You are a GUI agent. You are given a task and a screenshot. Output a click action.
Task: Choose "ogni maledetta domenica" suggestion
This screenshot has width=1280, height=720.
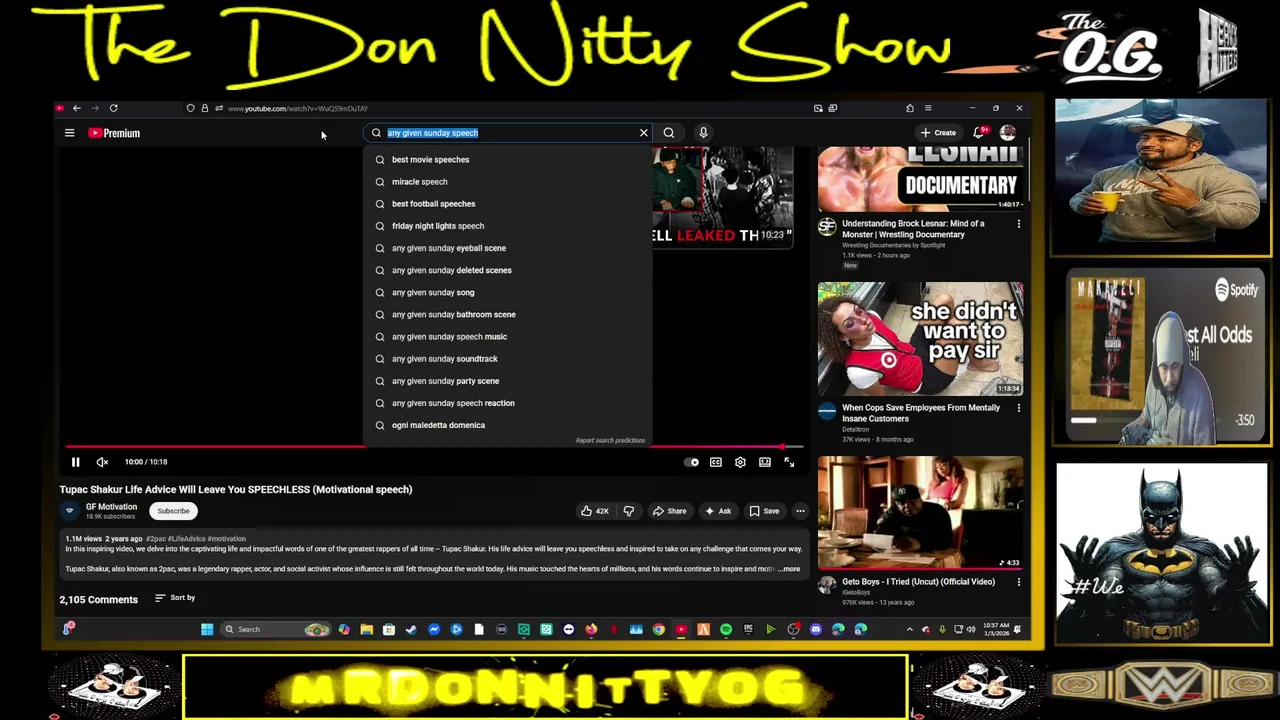coord(508,425)
